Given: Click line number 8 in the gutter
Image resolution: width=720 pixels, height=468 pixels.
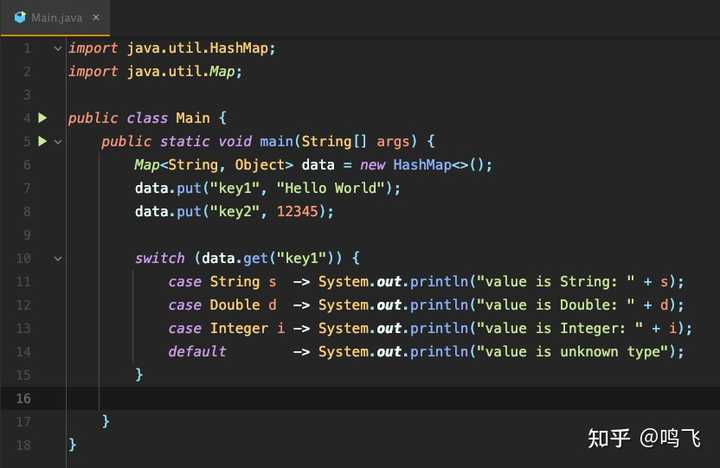Looking at the screenshot, I should tap(27, 211).
